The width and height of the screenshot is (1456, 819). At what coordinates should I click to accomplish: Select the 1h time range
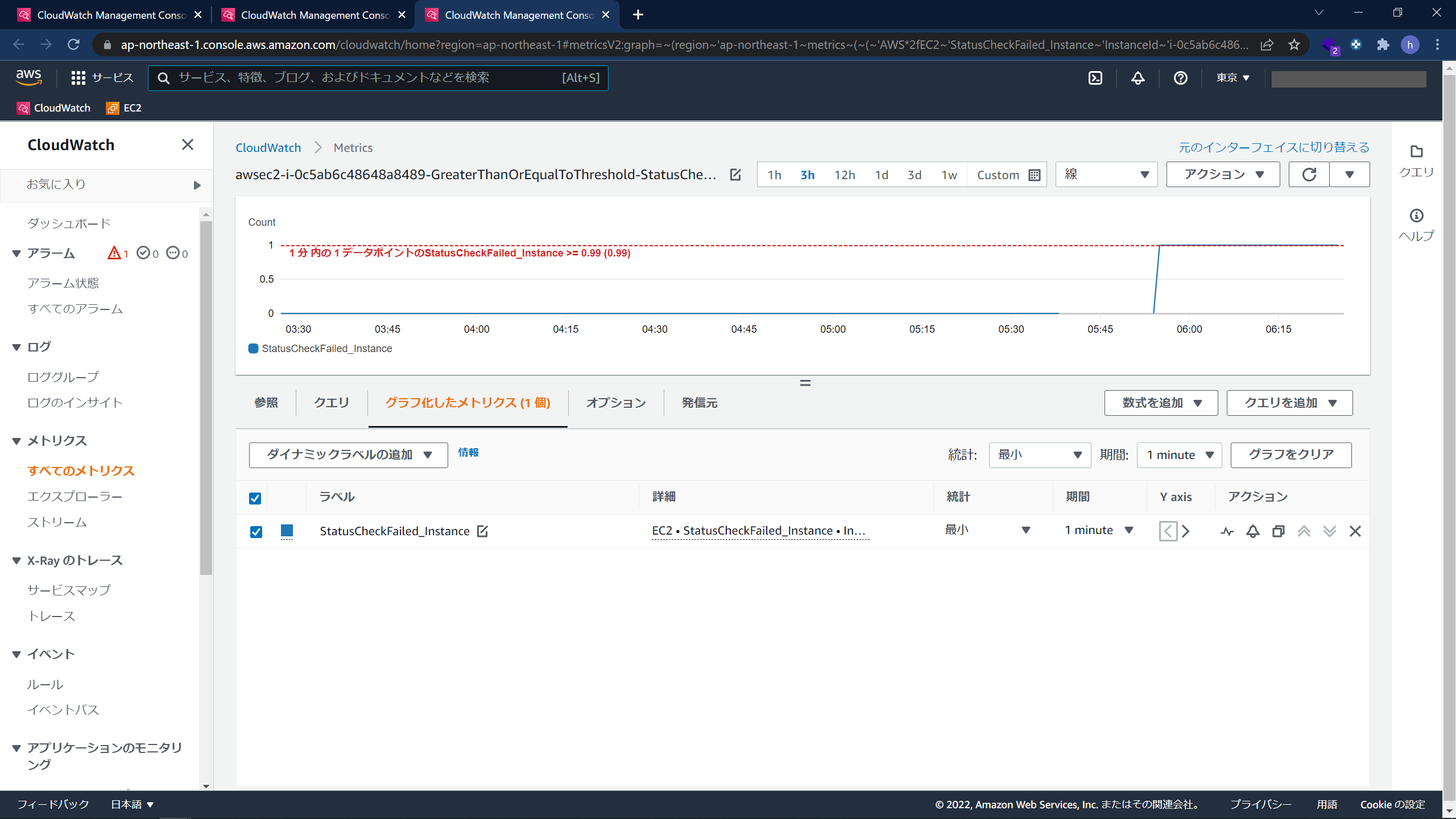click(x=774, y=175)
